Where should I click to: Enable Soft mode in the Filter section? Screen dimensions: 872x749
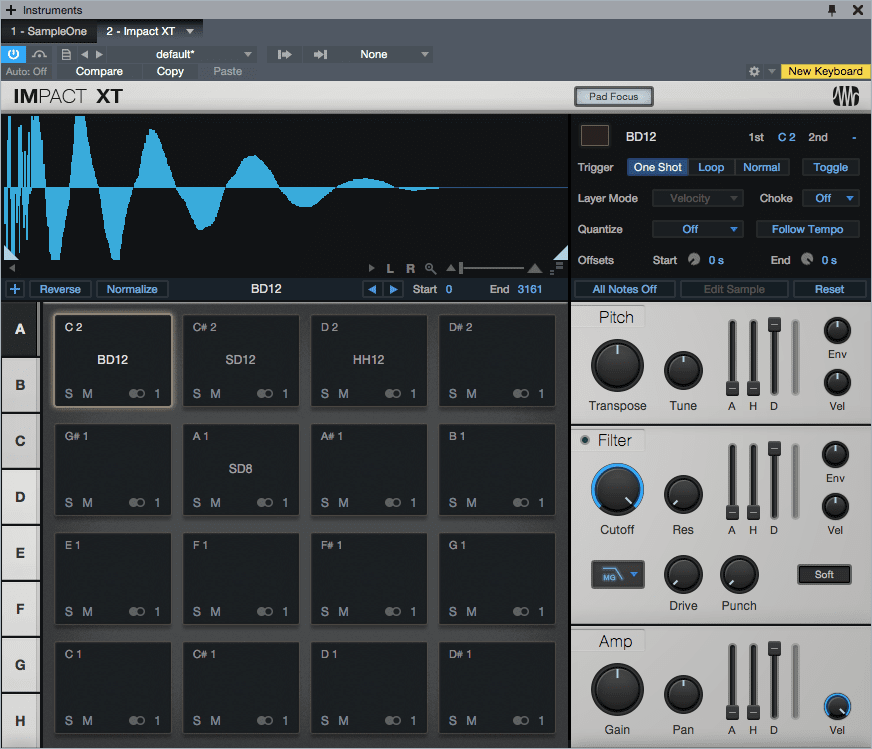click(x=824, y=574)
